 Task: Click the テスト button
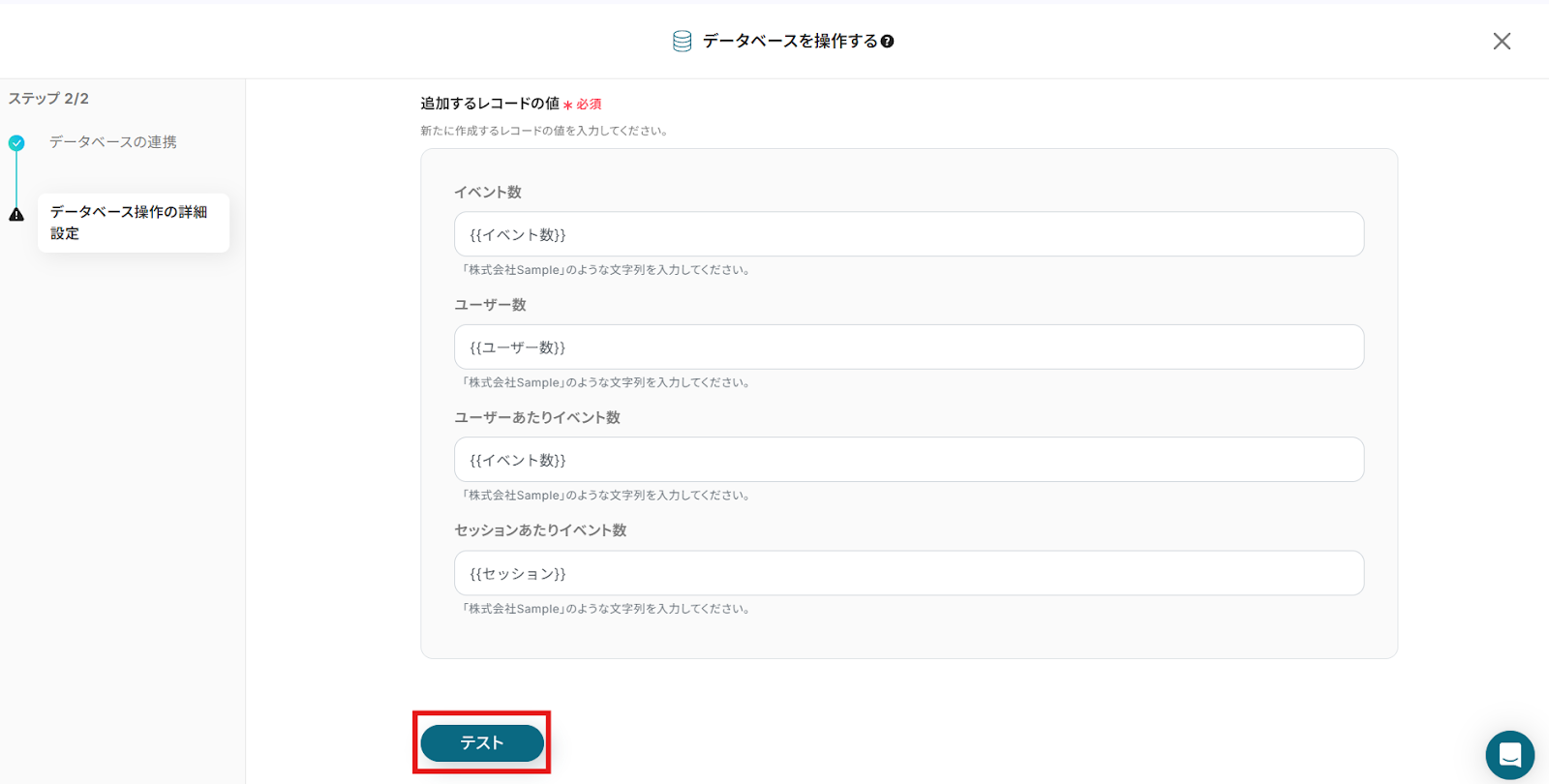pyautogui.click(x=482, y=742)
